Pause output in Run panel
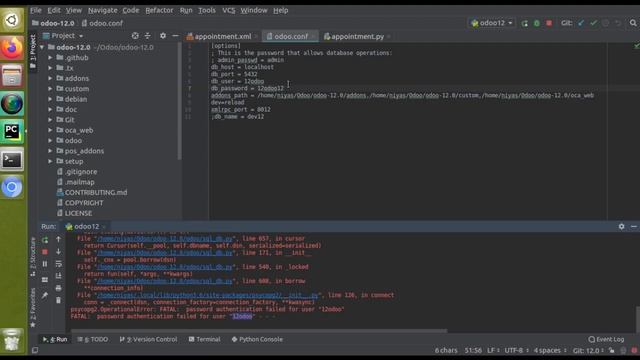Screen dimensions: 640x360 click(45, 264)
